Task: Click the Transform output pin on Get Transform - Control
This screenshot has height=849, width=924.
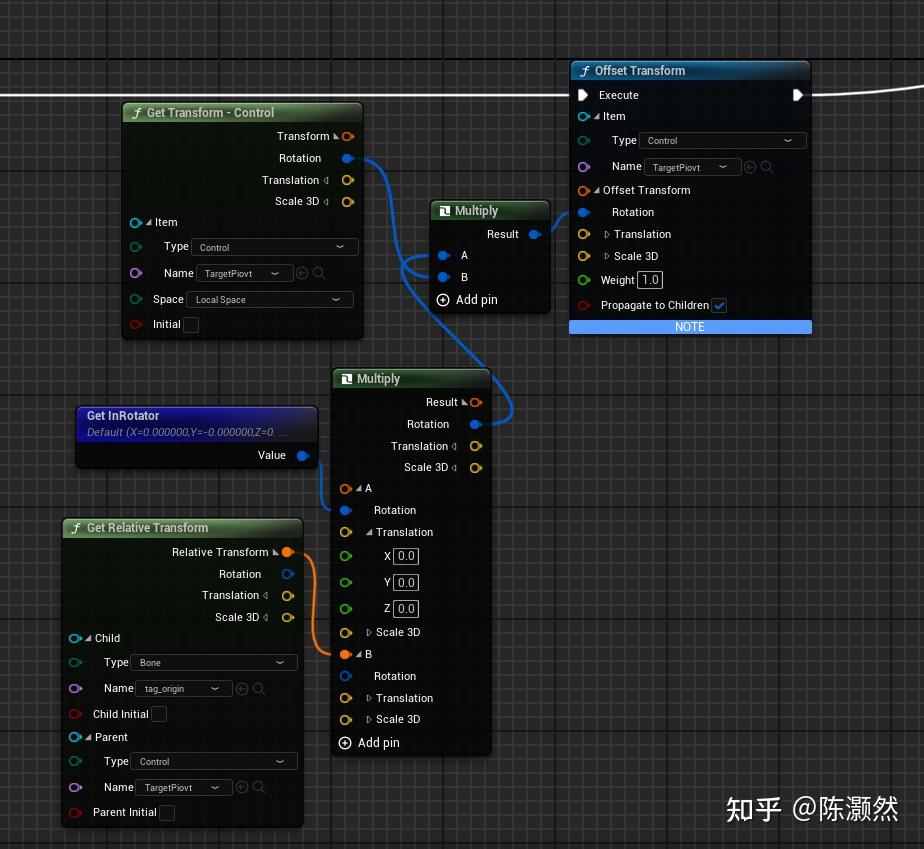Action: click(347, 136)
